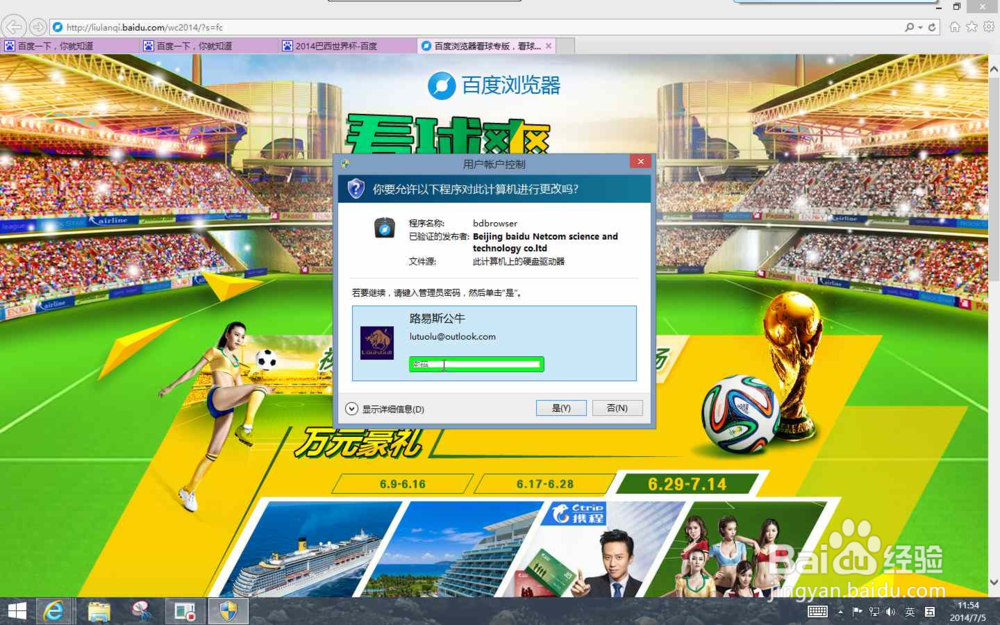Open the UAC shield taskbar icon
The height and width of the screenshot is (625, 1000).
[x=228, y=611]
